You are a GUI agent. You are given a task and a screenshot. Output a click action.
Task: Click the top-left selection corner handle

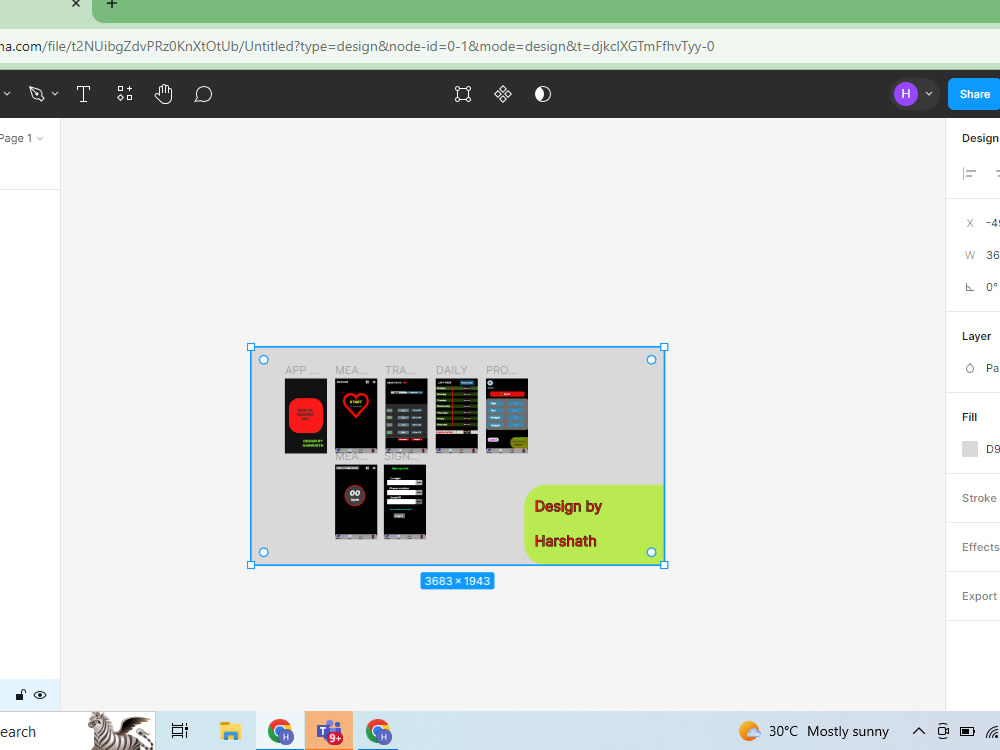(251, 347)
